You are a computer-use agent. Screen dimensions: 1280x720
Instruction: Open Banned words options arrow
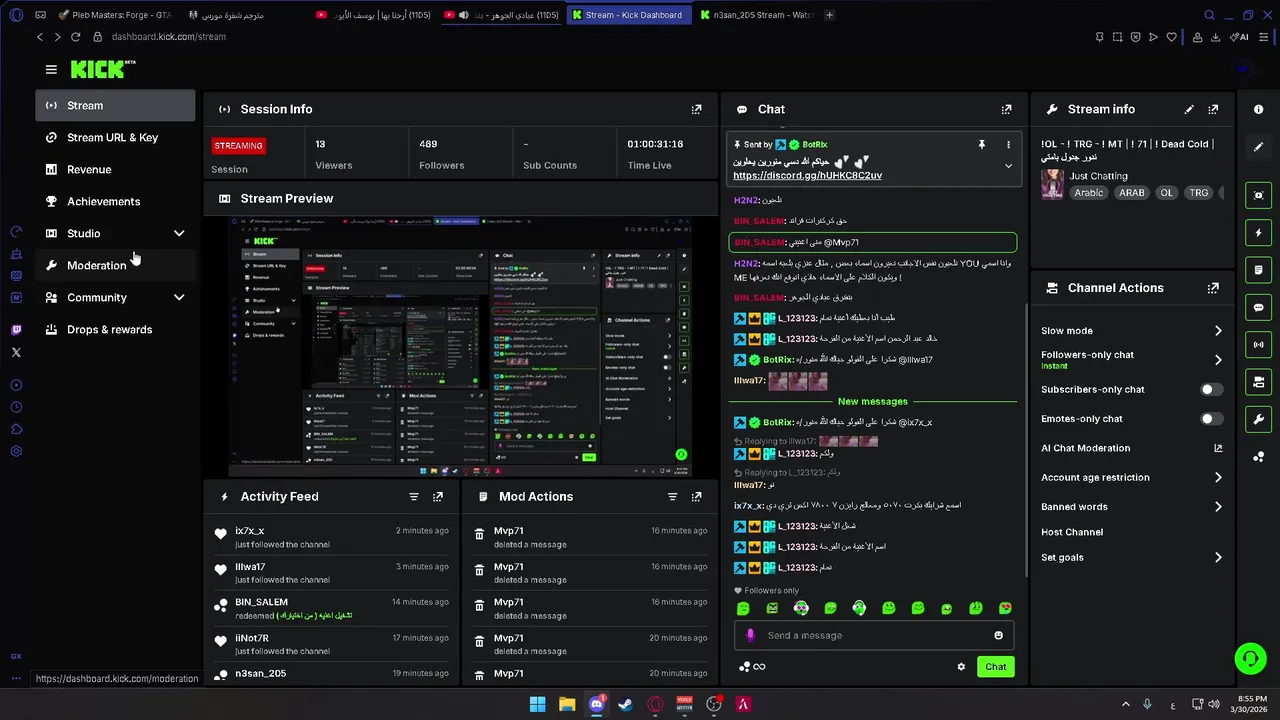click(x=1218, y=507)
